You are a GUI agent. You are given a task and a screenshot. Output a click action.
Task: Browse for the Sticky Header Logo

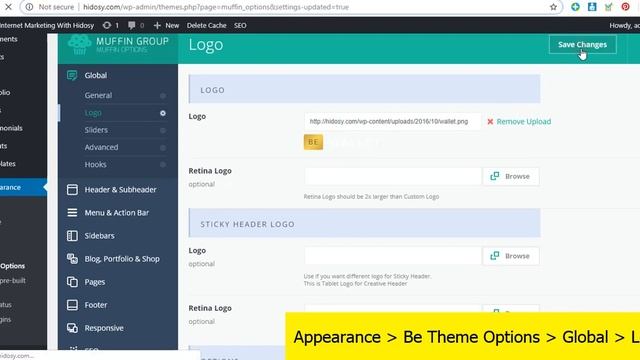click(x=511, y=256)
